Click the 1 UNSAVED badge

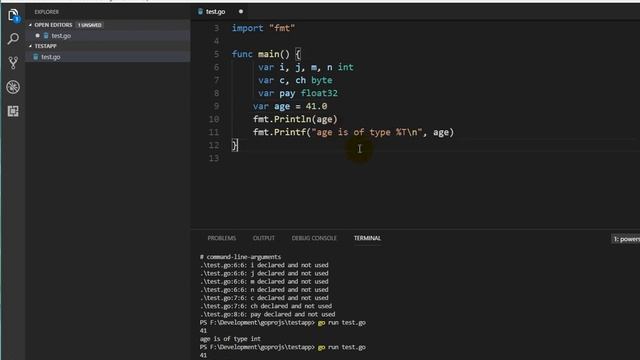pyautogui.click(x=90, y=25)
